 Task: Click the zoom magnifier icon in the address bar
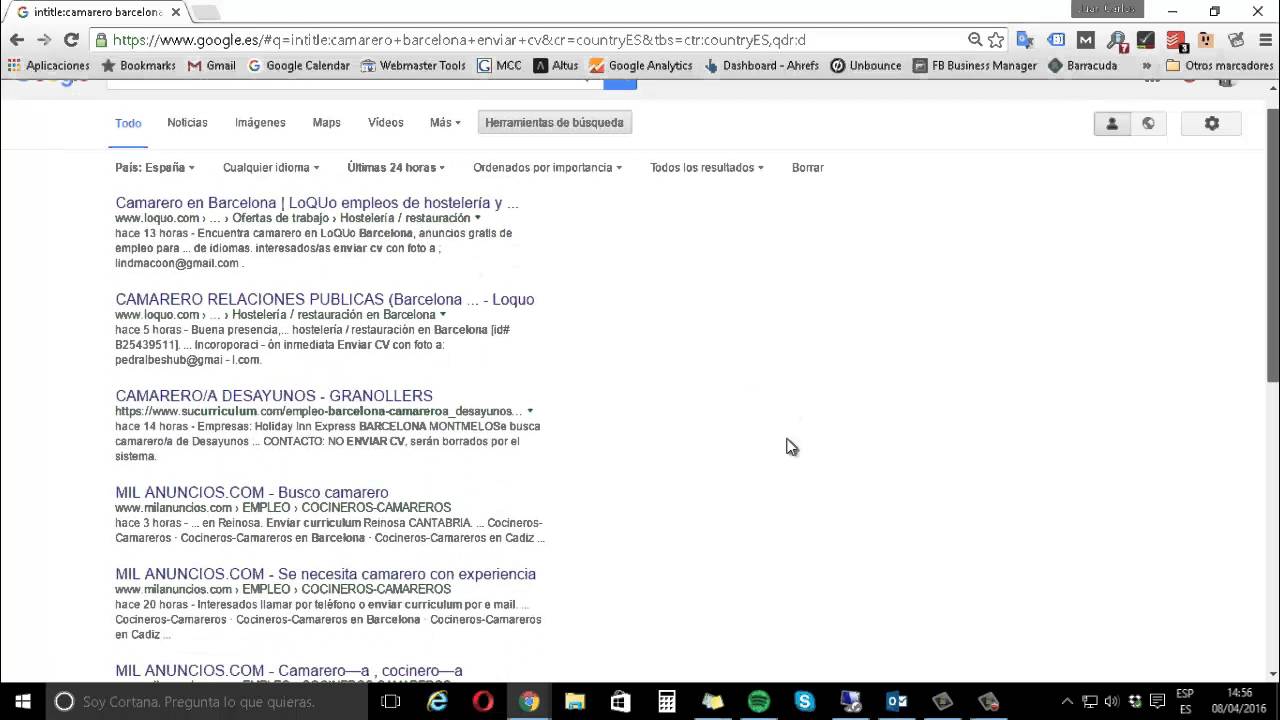pos(975,40)
